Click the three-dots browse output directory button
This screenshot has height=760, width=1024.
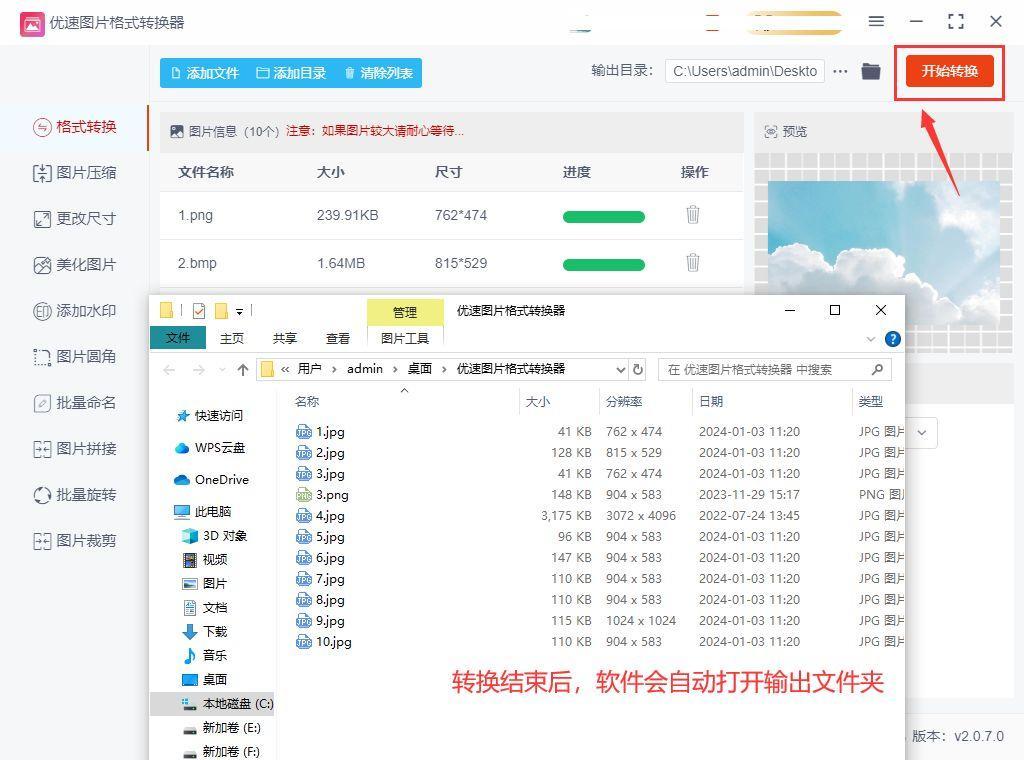point(840,71)
